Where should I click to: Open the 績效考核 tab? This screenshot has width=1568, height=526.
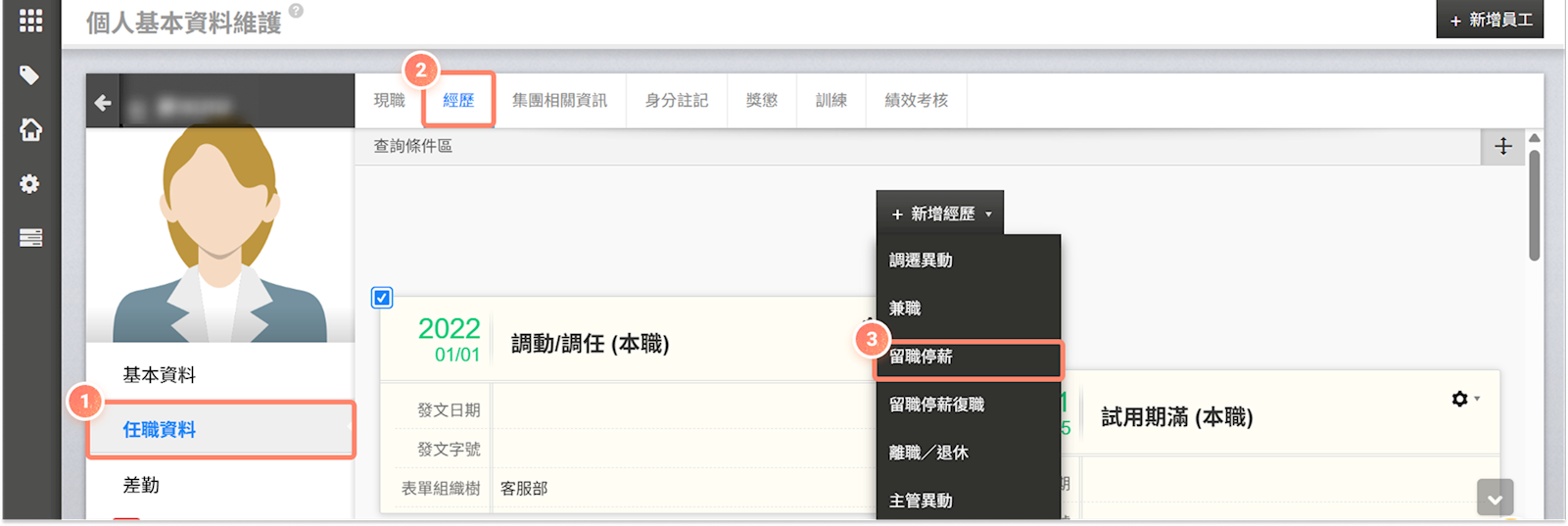(916, 101)
